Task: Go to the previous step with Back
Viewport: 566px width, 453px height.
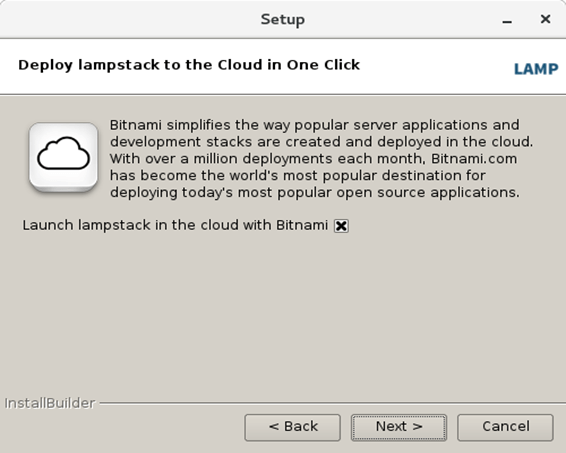Action: point(292,427)
